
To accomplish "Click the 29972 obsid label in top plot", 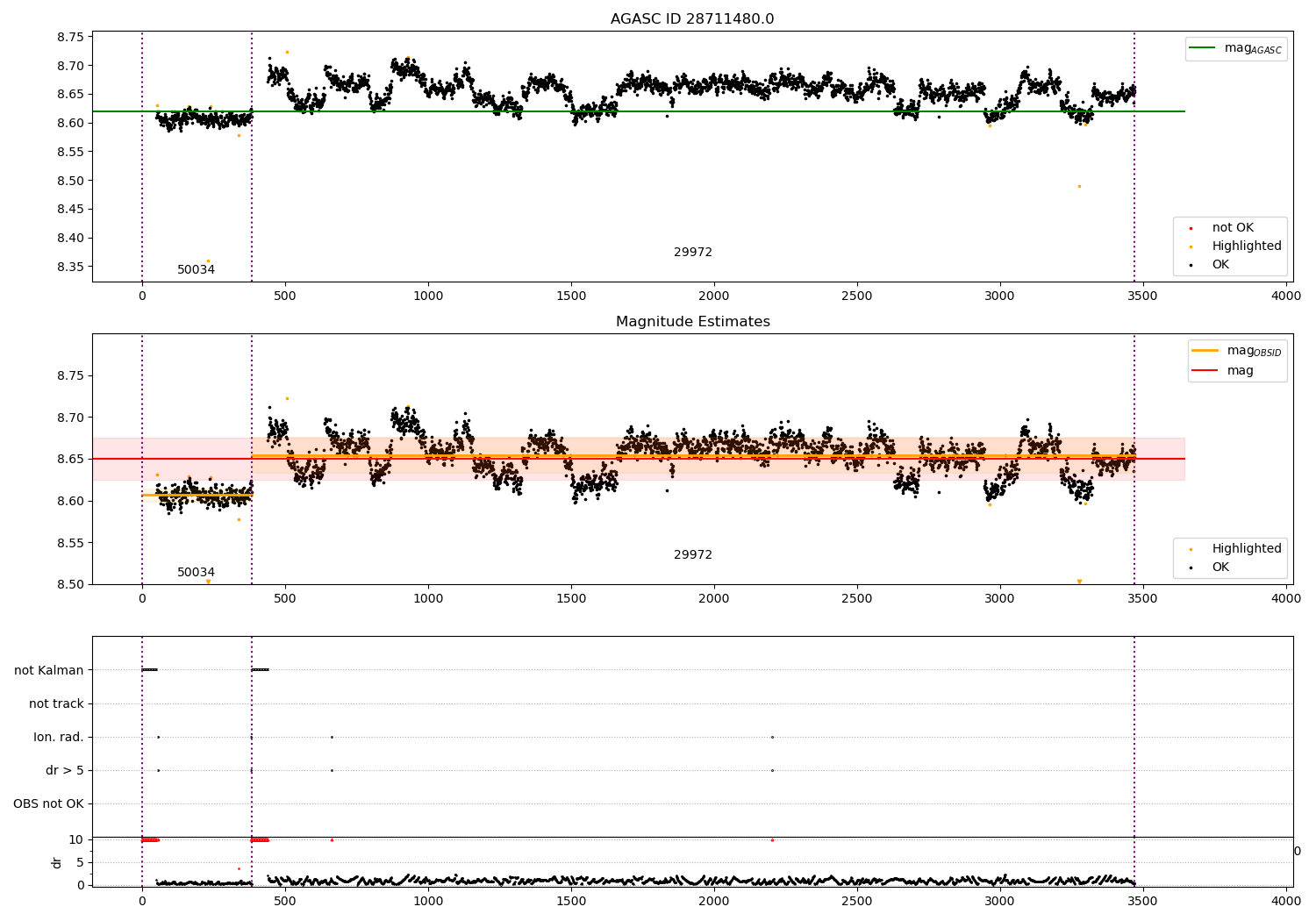I will point(693,253).
